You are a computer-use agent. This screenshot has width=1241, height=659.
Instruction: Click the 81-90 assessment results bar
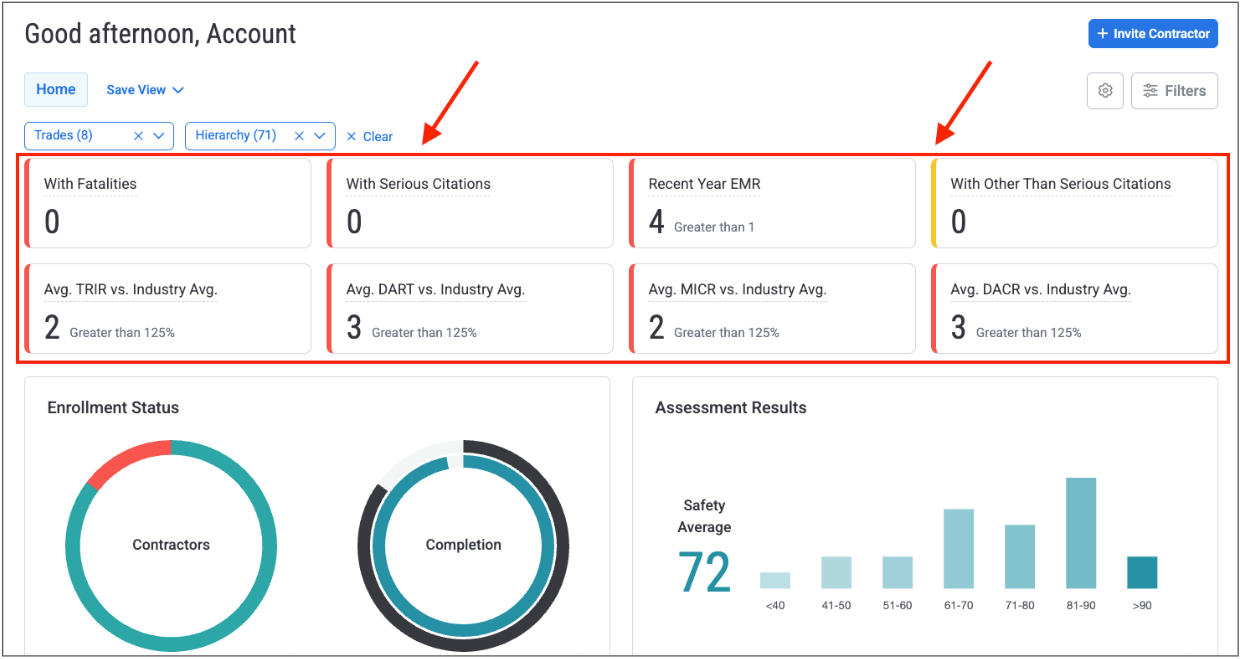(1080, 533)
